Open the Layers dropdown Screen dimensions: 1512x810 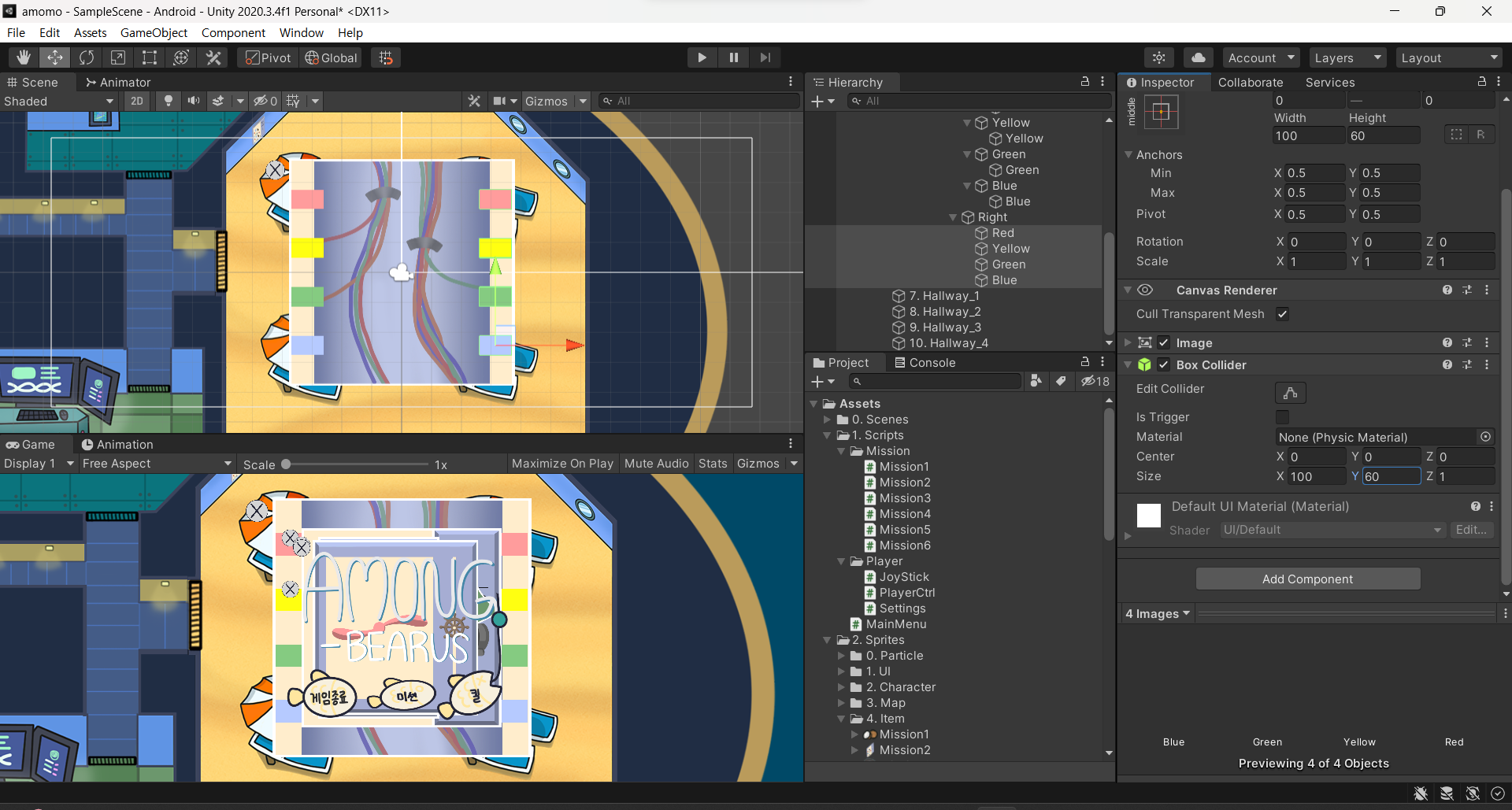(x=1347, y=57)
